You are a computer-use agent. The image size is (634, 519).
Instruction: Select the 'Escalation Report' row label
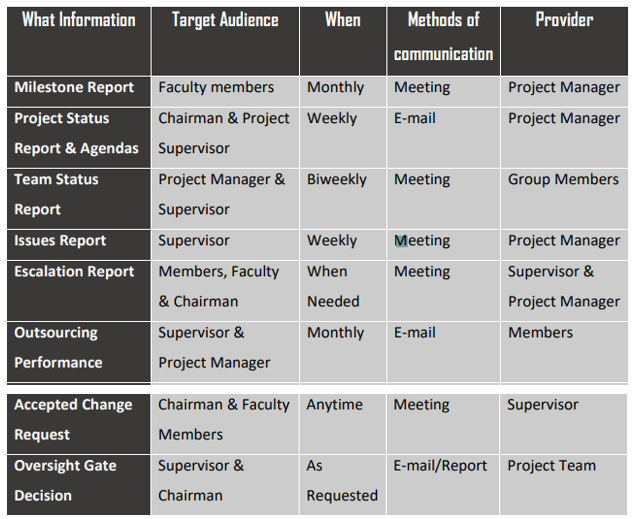click(79, 291)
